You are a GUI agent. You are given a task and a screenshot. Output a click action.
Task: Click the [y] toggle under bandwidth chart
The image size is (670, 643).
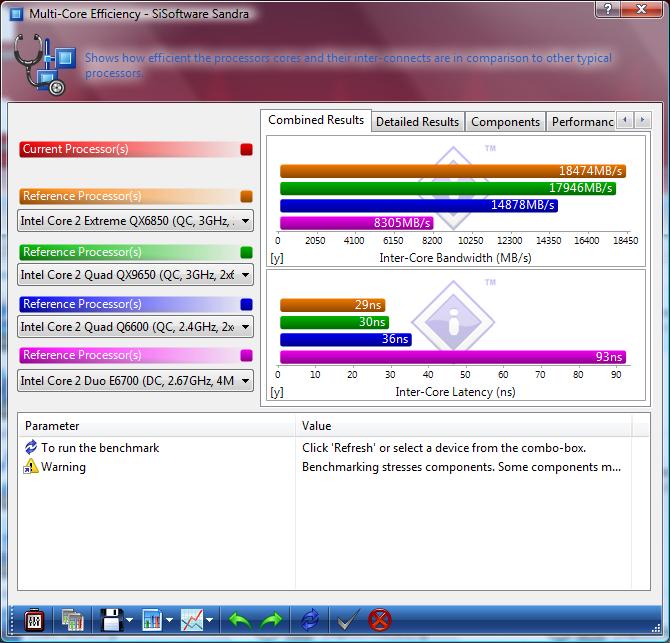click(x=276, y=258)
